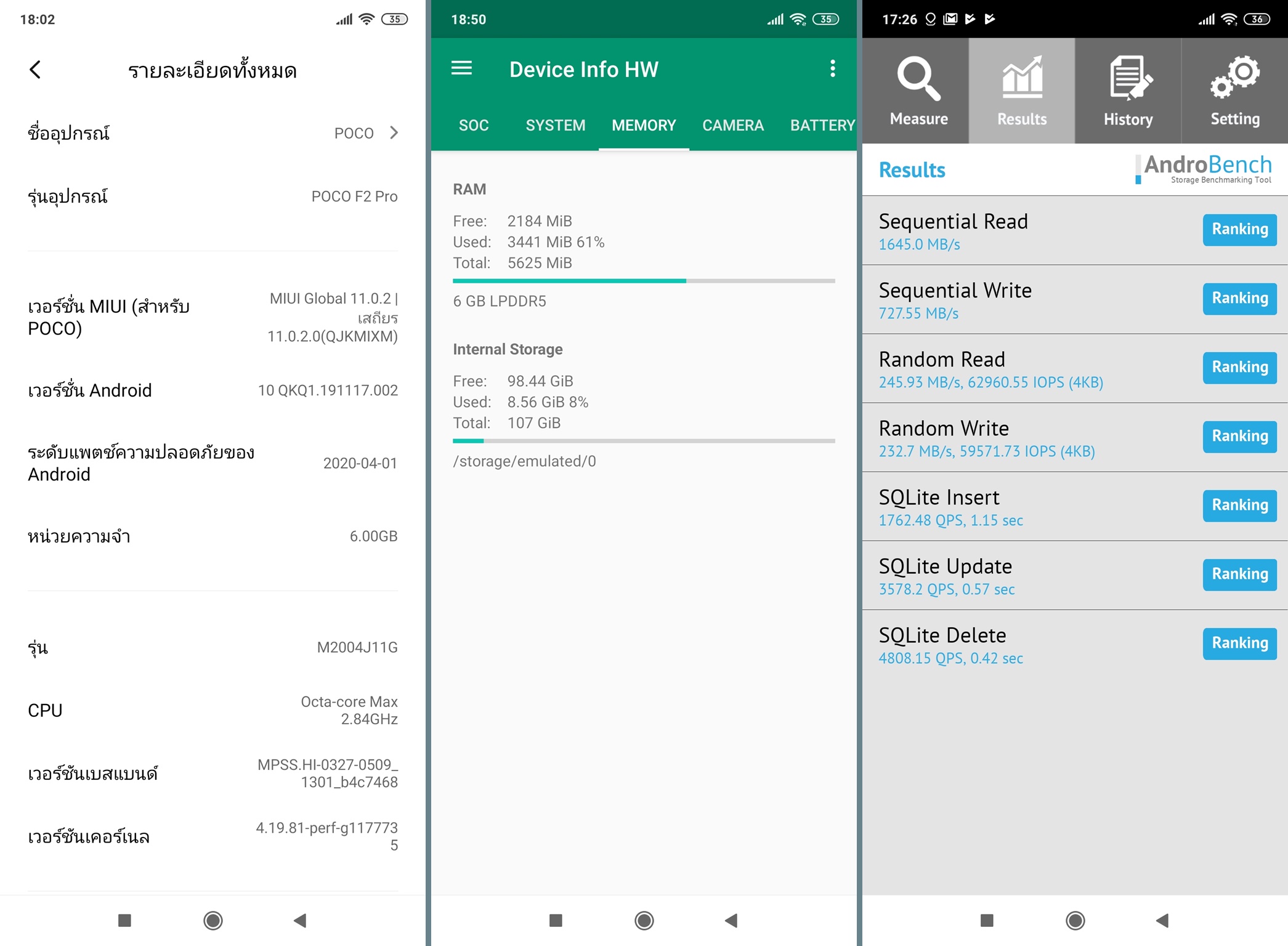Tap the 6 GB LPDDR5 label
This screenshot has width=1288, height=946.
tap(500, 301)
